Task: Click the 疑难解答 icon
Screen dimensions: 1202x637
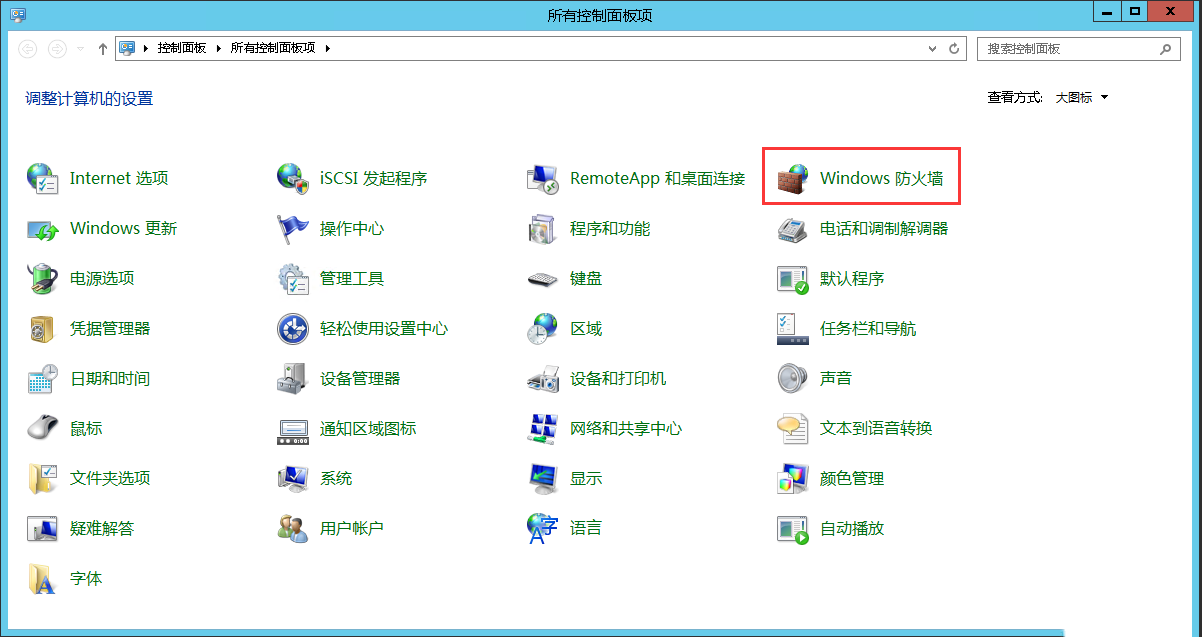Action: tap(42, 528)
